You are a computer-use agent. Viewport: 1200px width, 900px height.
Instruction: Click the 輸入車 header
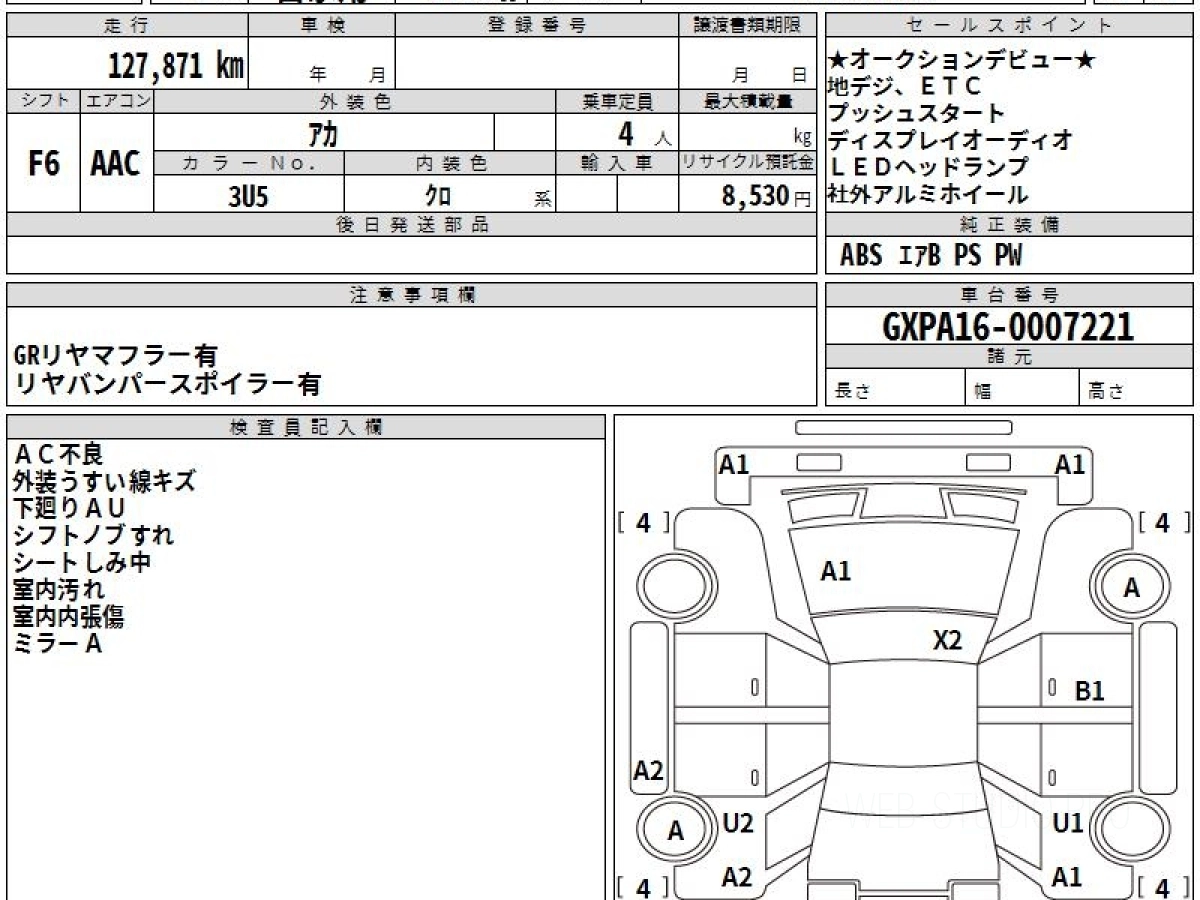tap(617, 163)
